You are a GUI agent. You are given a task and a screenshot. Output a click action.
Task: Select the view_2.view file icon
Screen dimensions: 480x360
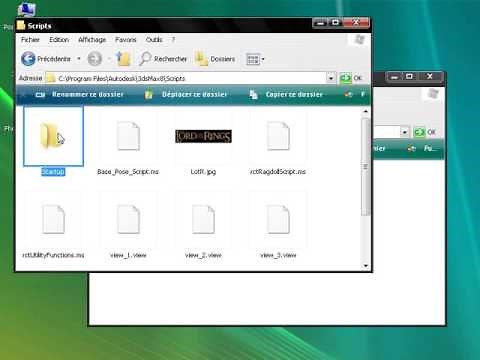pos(203,219)
